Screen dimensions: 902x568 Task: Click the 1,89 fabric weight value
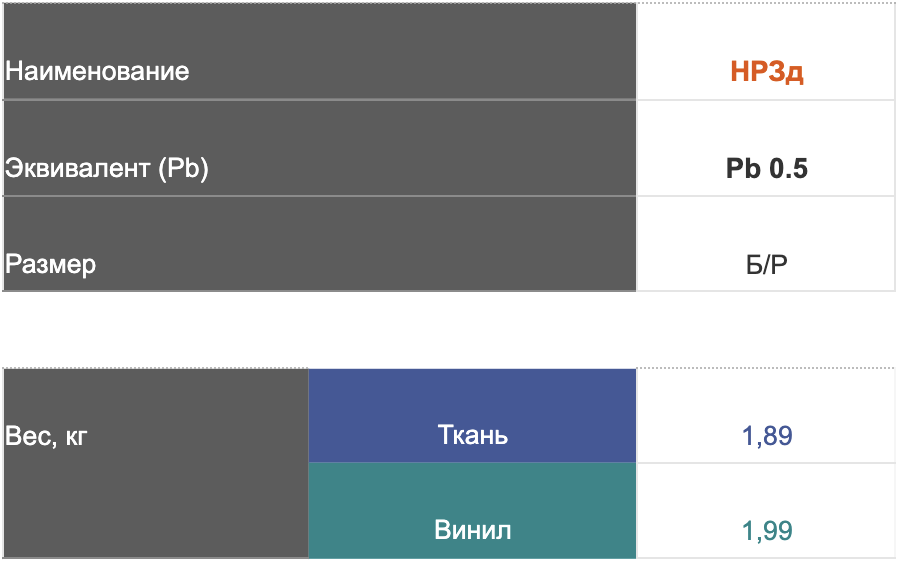pyautogui.click(x=767, y=436)
